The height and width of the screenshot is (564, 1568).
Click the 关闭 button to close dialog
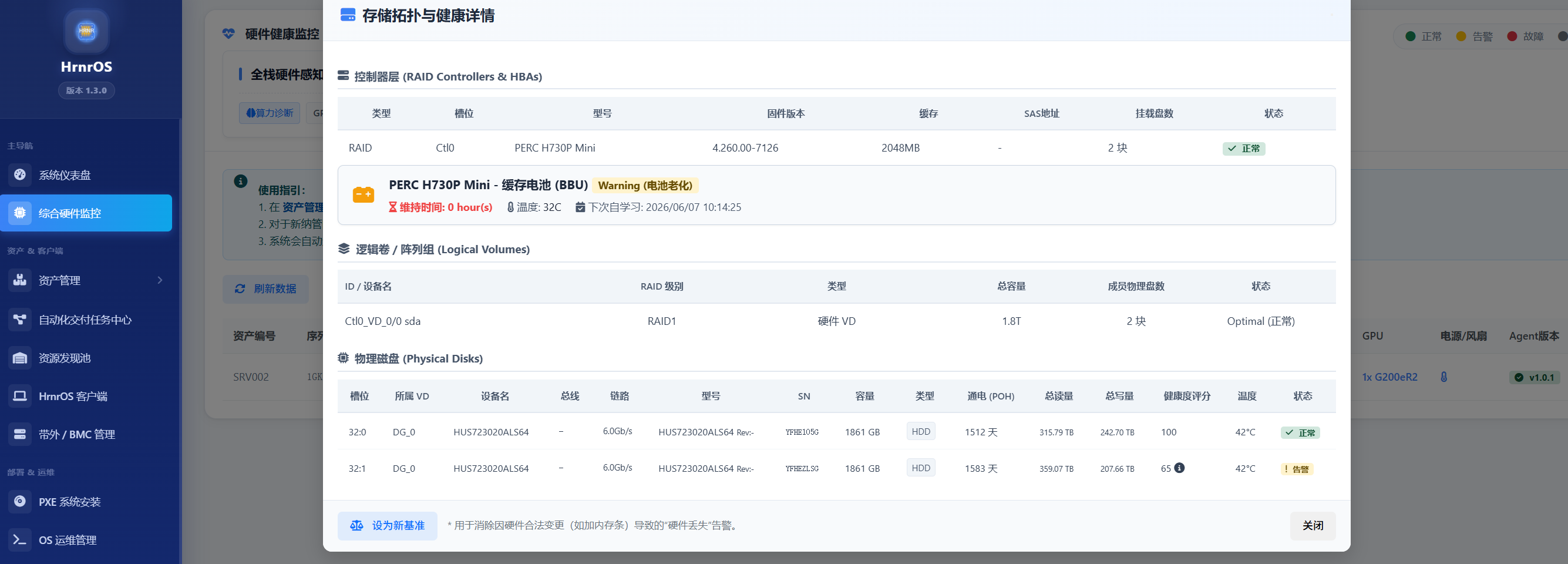[x=1313, y=525]
